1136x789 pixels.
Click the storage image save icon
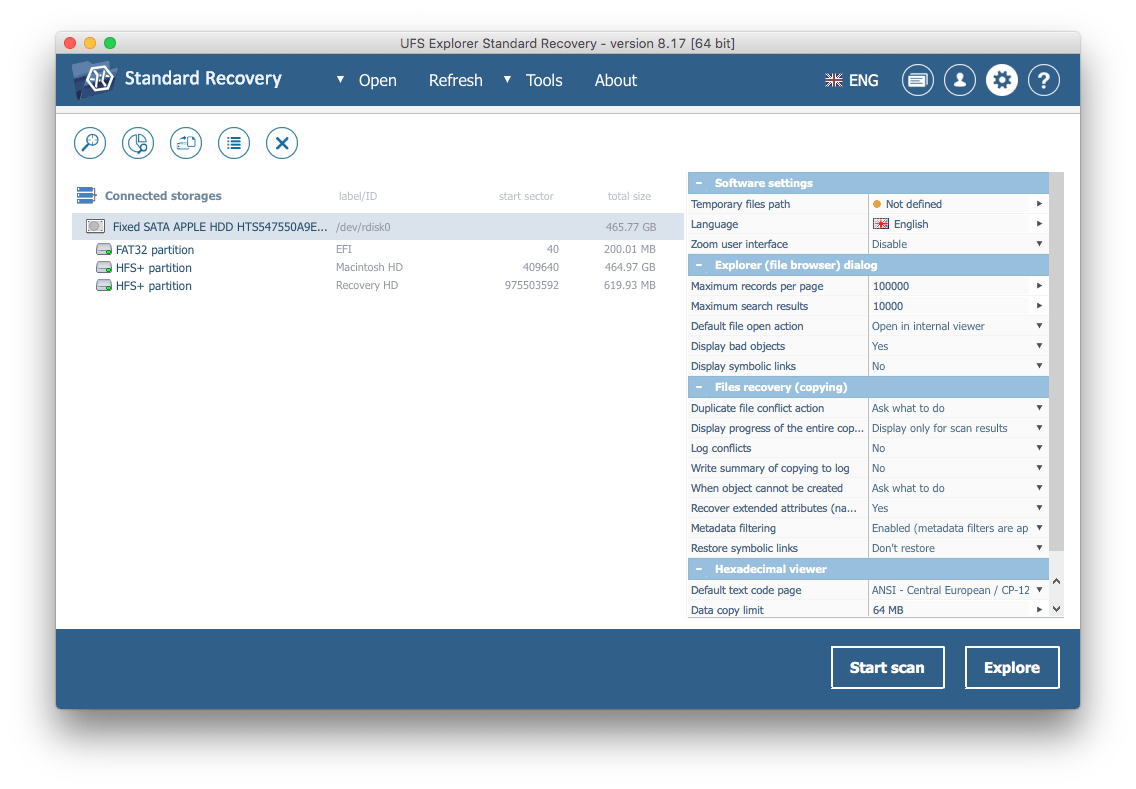point(186,143)
